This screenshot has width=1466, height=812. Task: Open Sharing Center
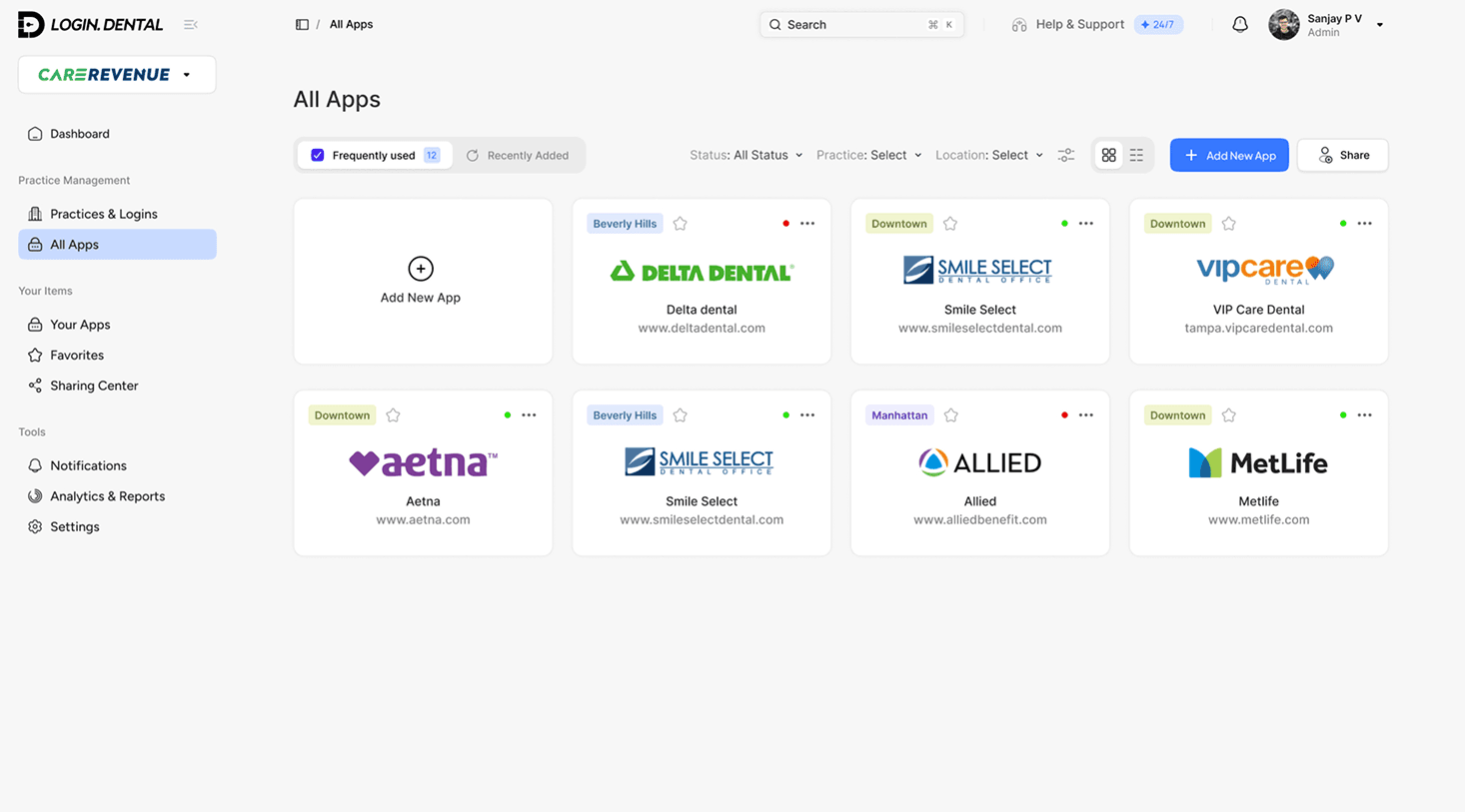pos(117,386)
